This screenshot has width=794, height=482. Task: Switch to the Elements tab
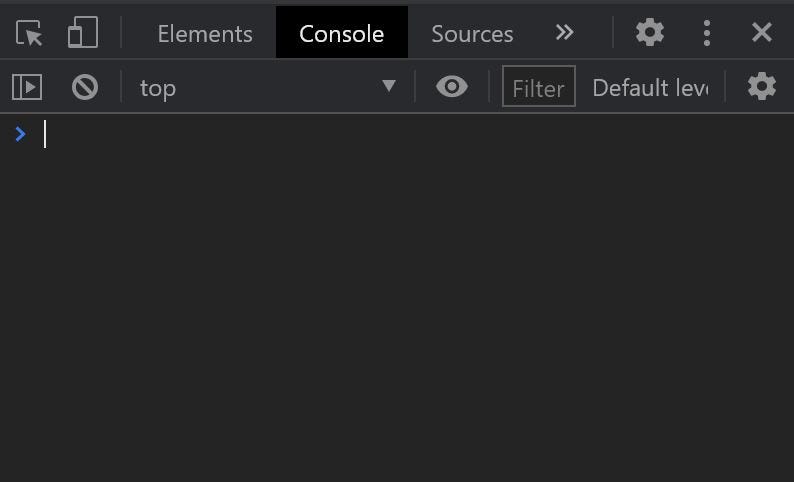(x=205, y=34)
